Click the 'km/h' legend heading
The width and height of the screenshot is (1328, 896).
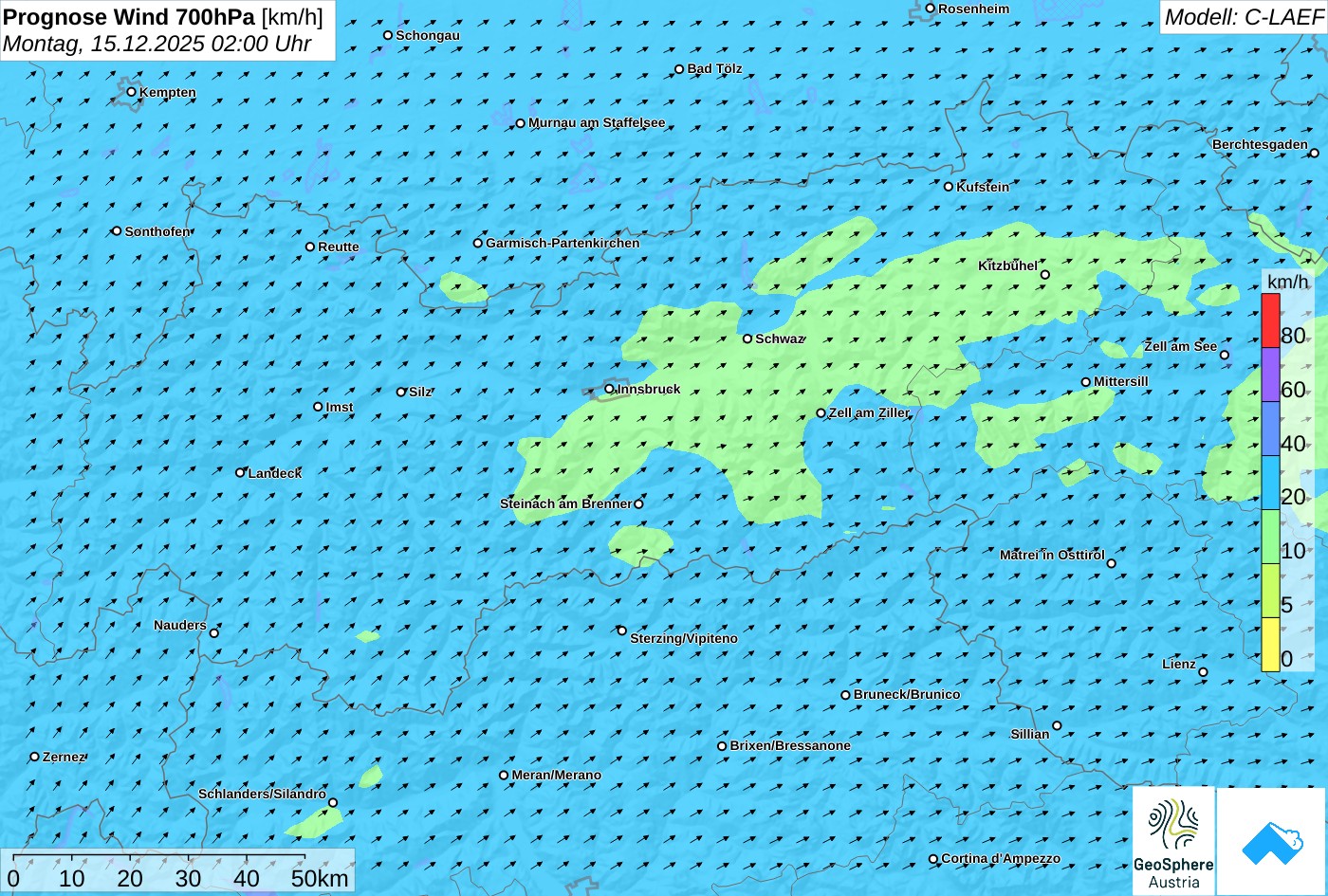[x=1288, y=282]
